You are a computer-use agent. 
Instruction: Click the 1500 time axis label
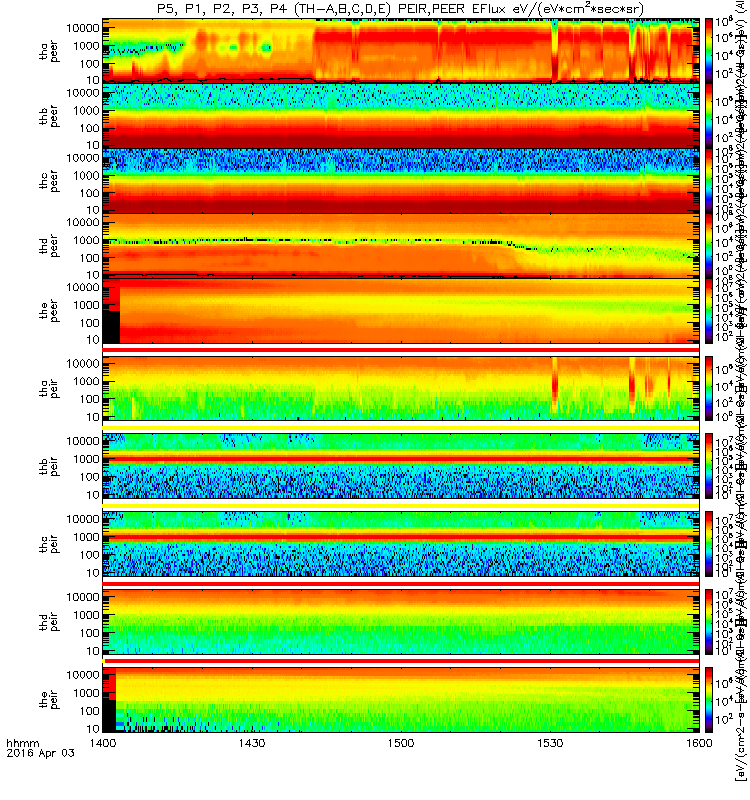tap(401, 743)
